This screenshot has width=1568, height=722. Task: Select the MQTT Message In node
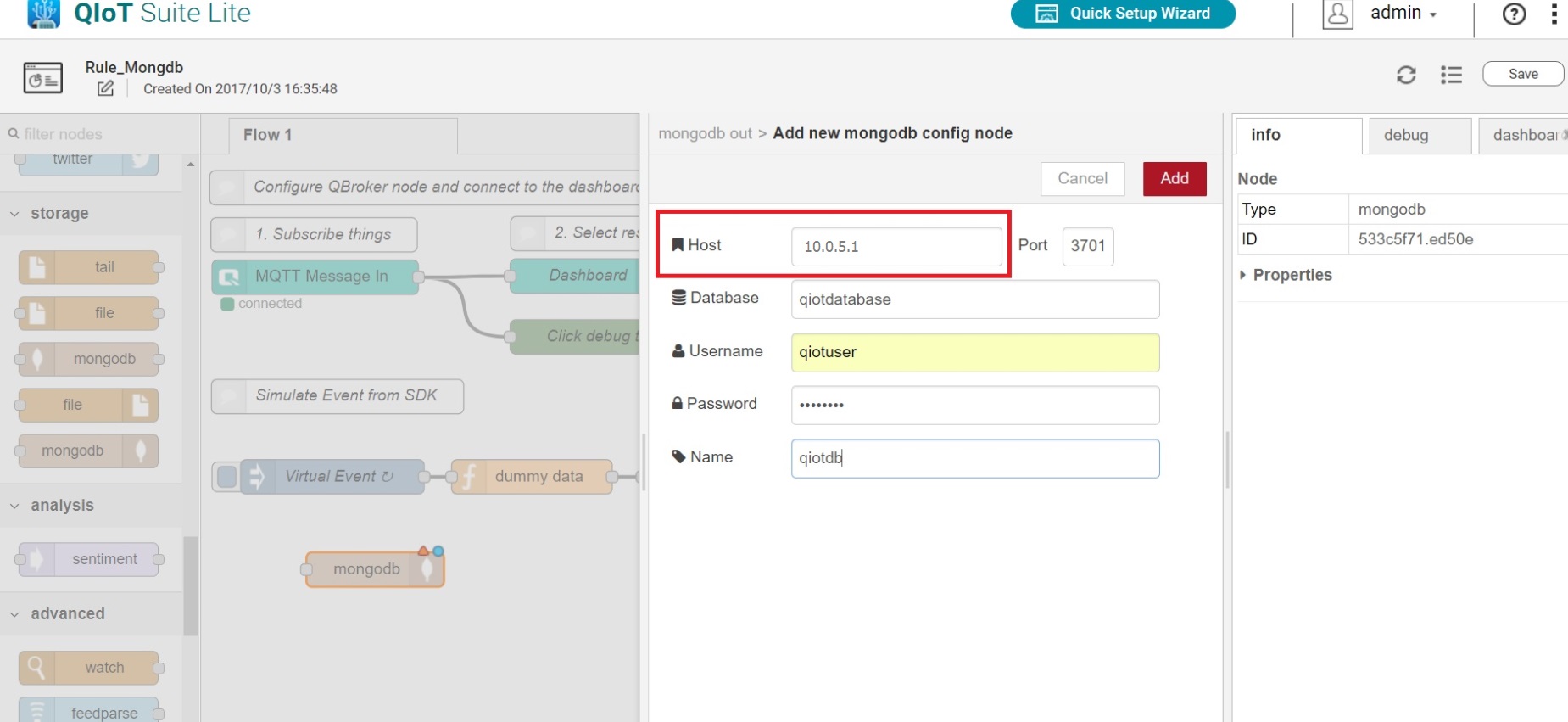click(x=315, y=277)
